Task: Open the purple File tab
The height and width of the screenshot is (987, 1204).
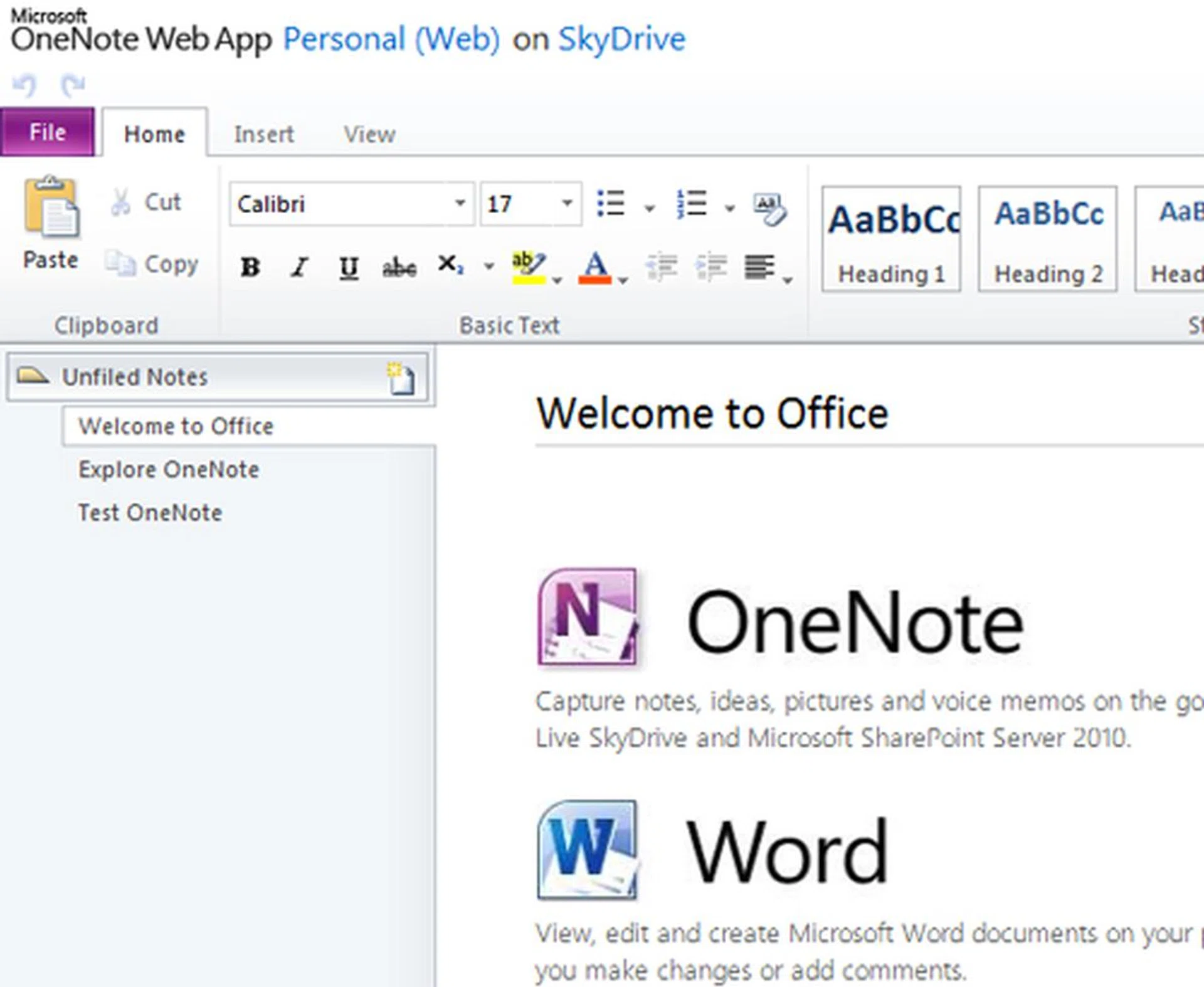Action: [x=48, y=132]
